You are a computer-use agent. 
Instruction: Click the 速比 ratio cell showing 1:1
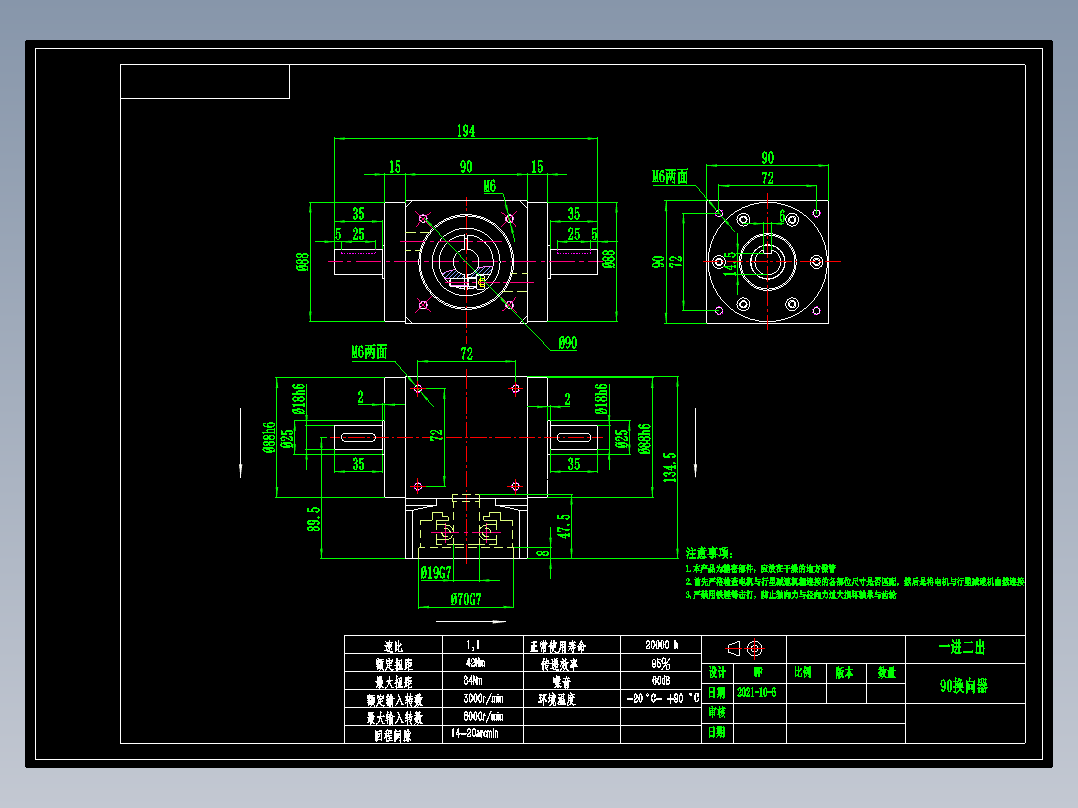(x=475, y=646)
